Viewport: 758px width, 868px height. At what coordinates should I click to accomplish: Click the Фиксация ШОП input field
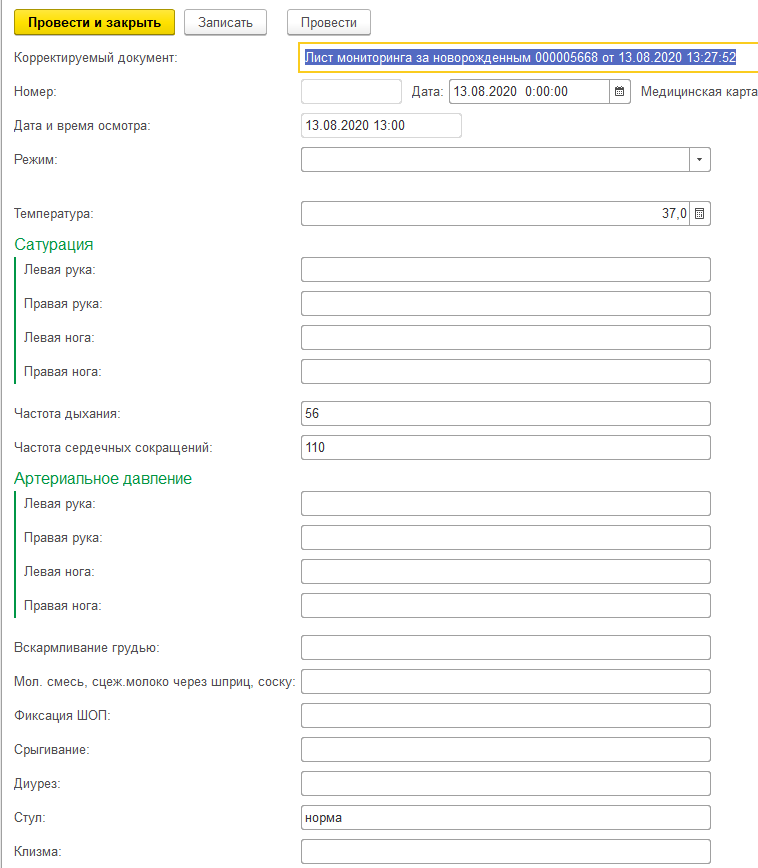point(505,716)
